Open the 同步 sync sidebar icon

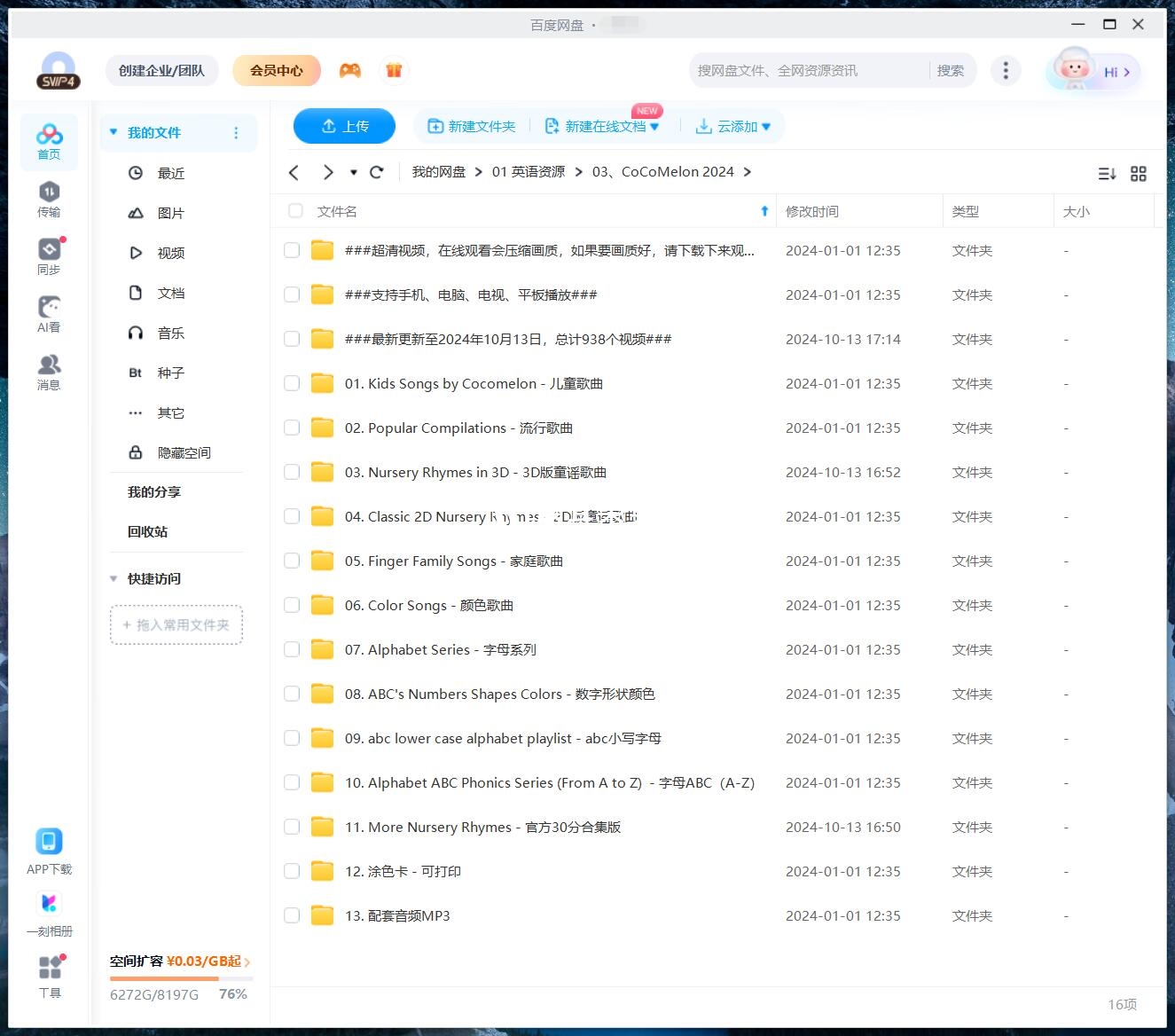pos(49,256)
